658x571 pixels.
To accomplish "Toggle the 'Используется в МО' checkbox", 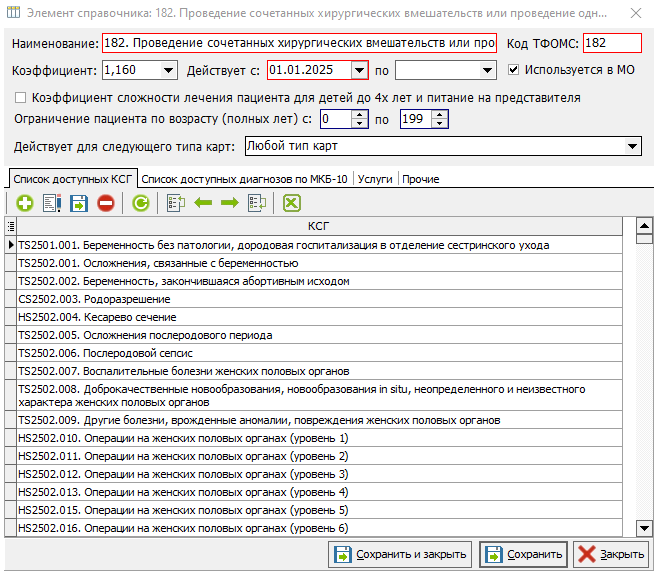I will pyautogui.click(x=514, y=70).
